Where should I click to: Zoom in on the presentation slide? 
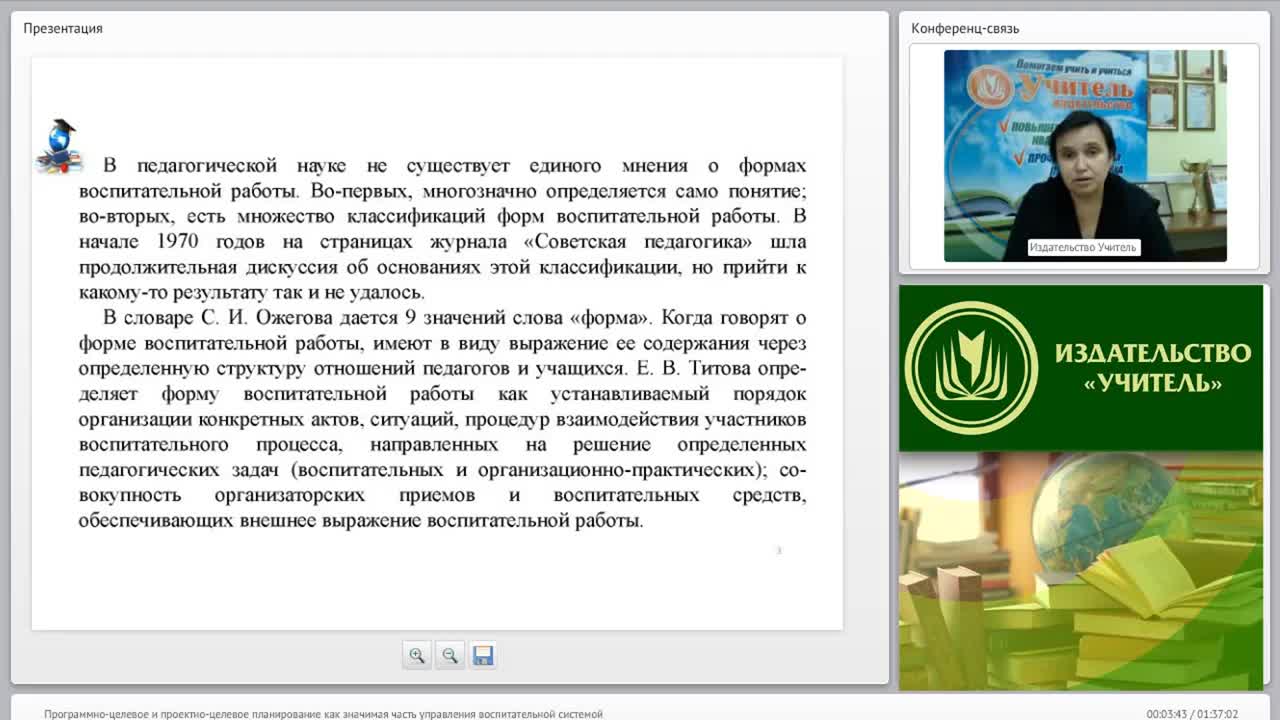tap(416, 655)
